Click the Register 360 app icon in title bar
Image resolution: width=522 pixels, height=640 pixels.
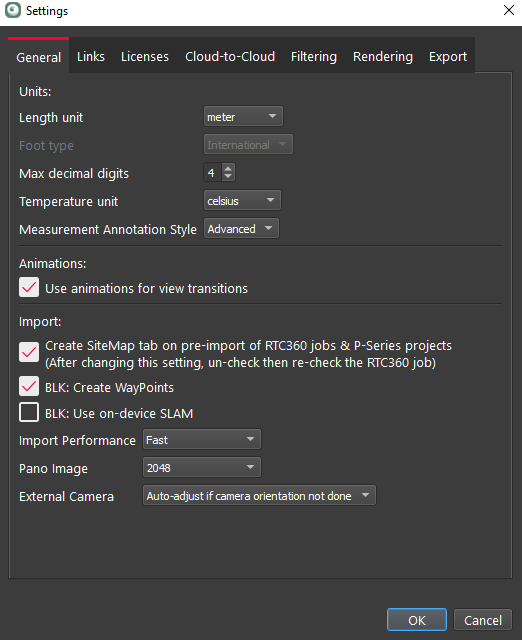click(12, 10)
